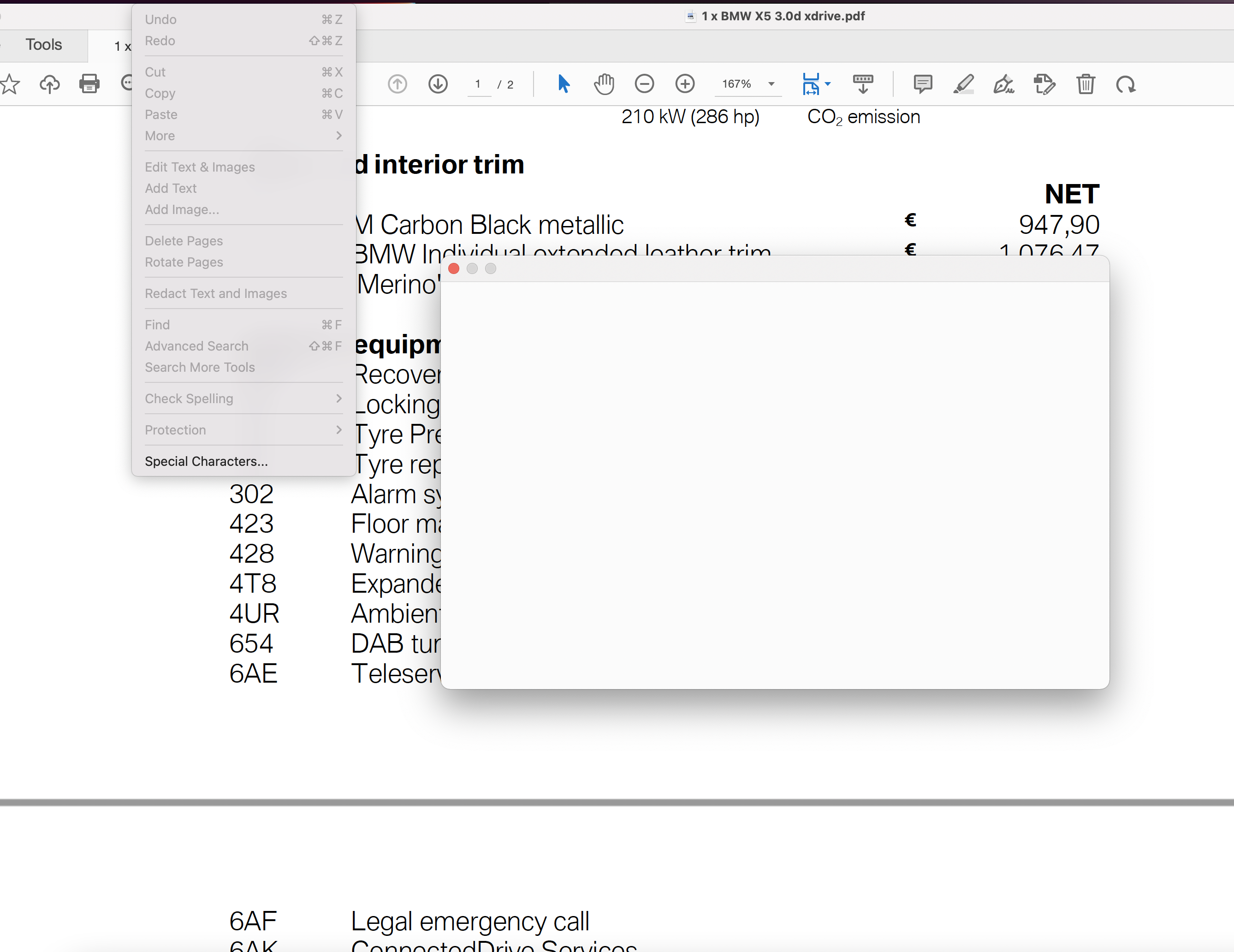Zoom out using the minus icon

pyautogui.click(x=644, y=83)
